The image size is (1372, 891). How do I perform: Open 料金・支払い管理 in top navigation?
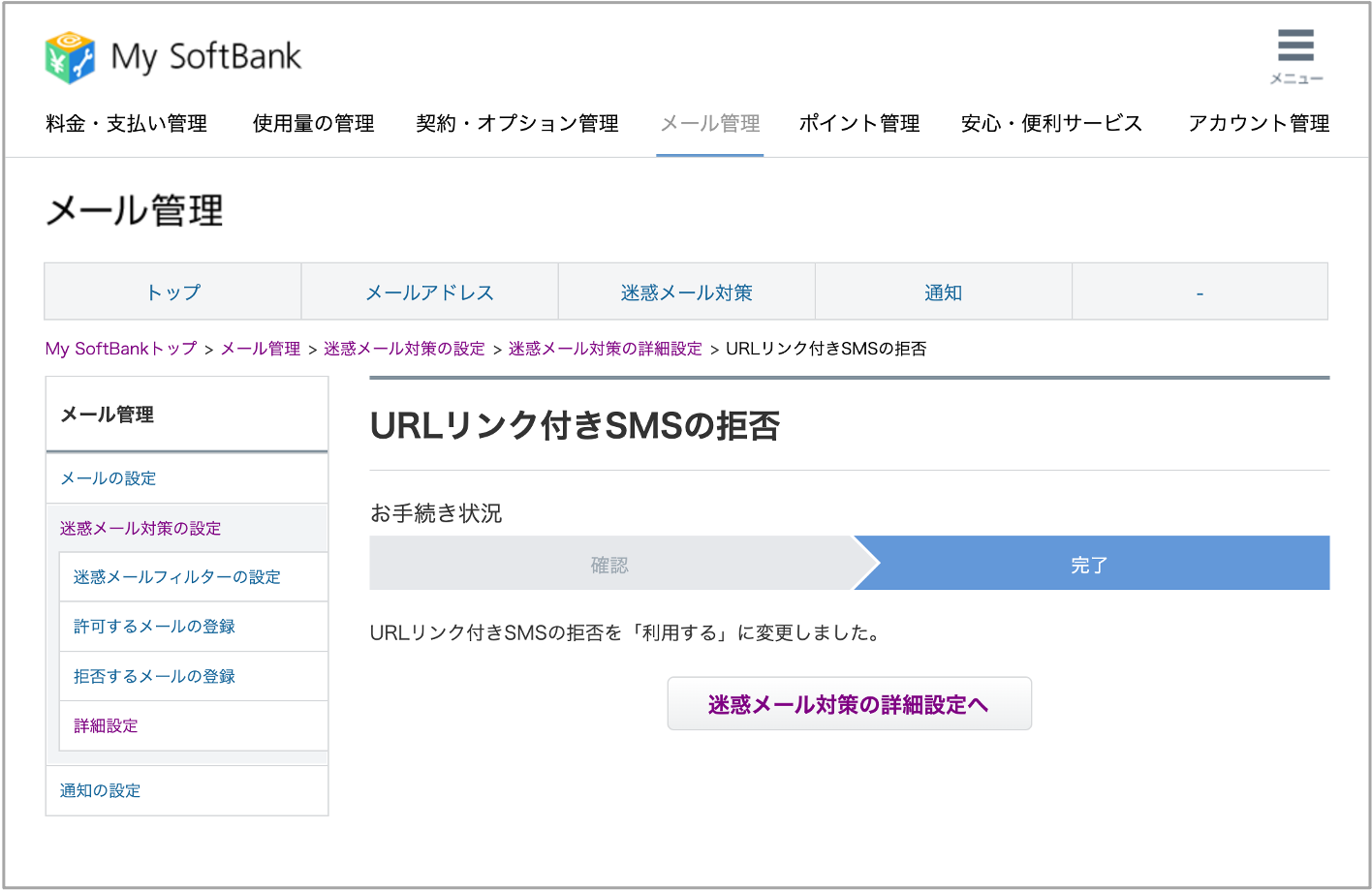(x=127, y=124)
